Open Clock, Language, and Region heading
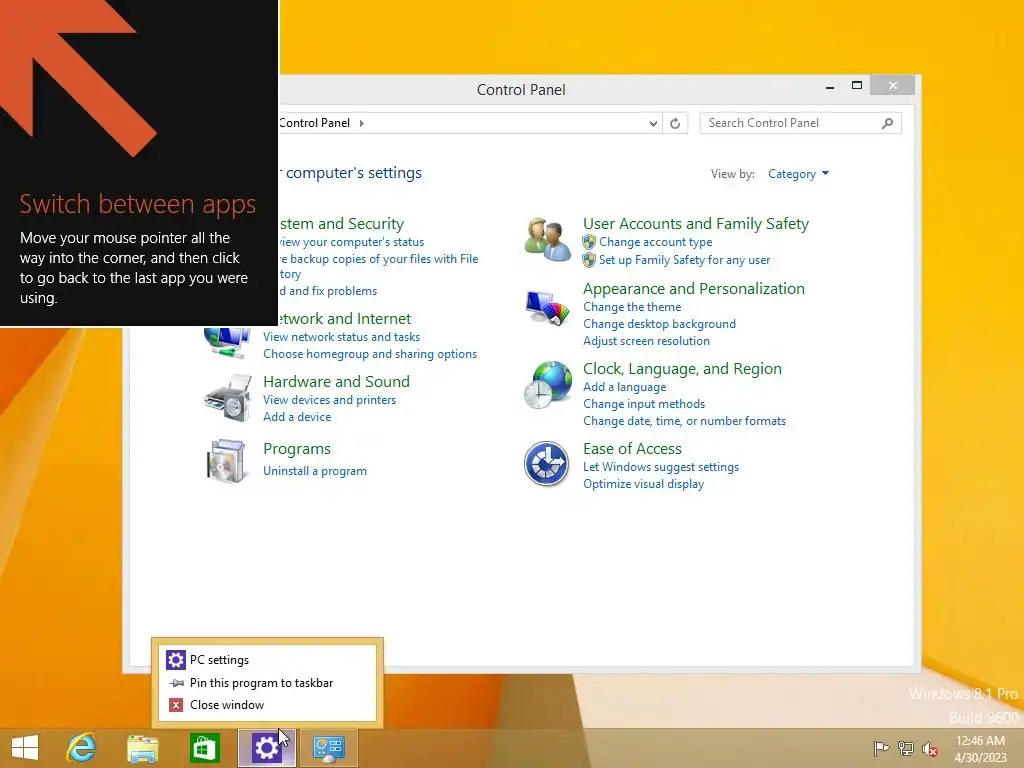 coord(682,368)
